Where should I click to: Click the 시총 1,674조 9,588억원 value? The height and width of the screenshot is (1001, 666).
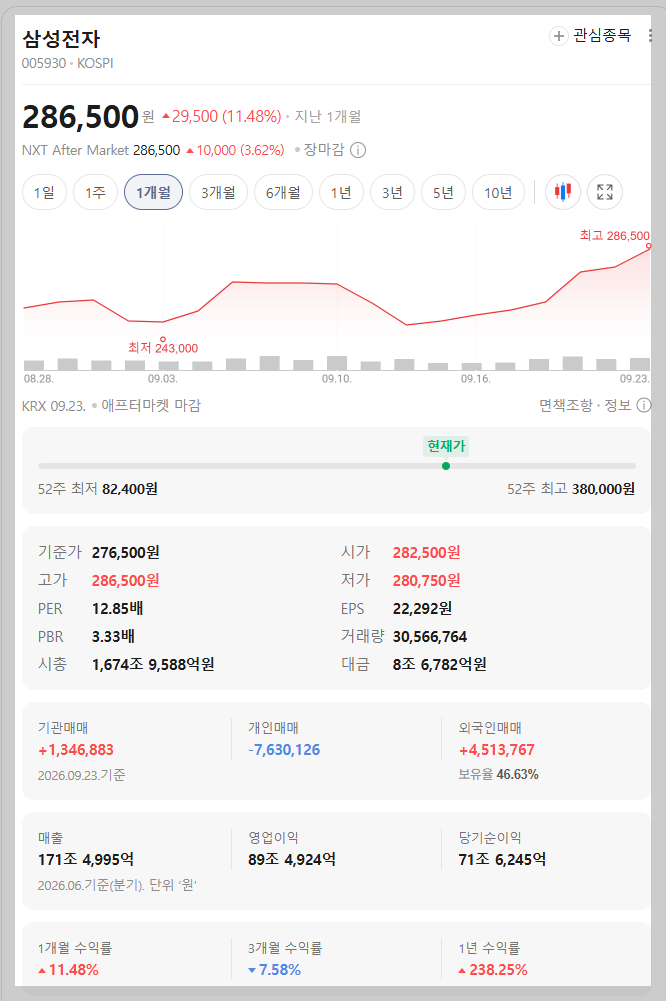153,665
